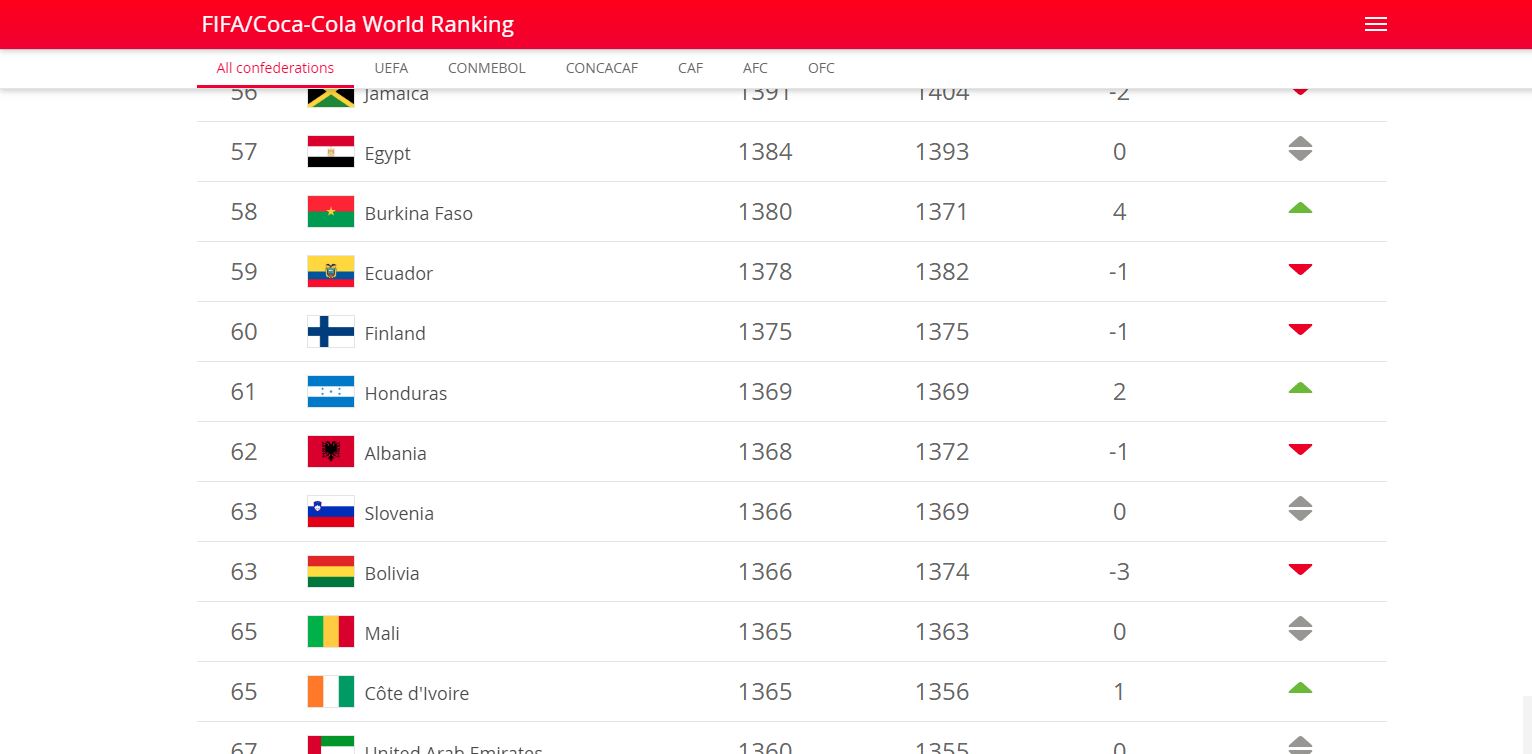Select the All confederations tab
Screen dimensions: 1532x754
275,68
